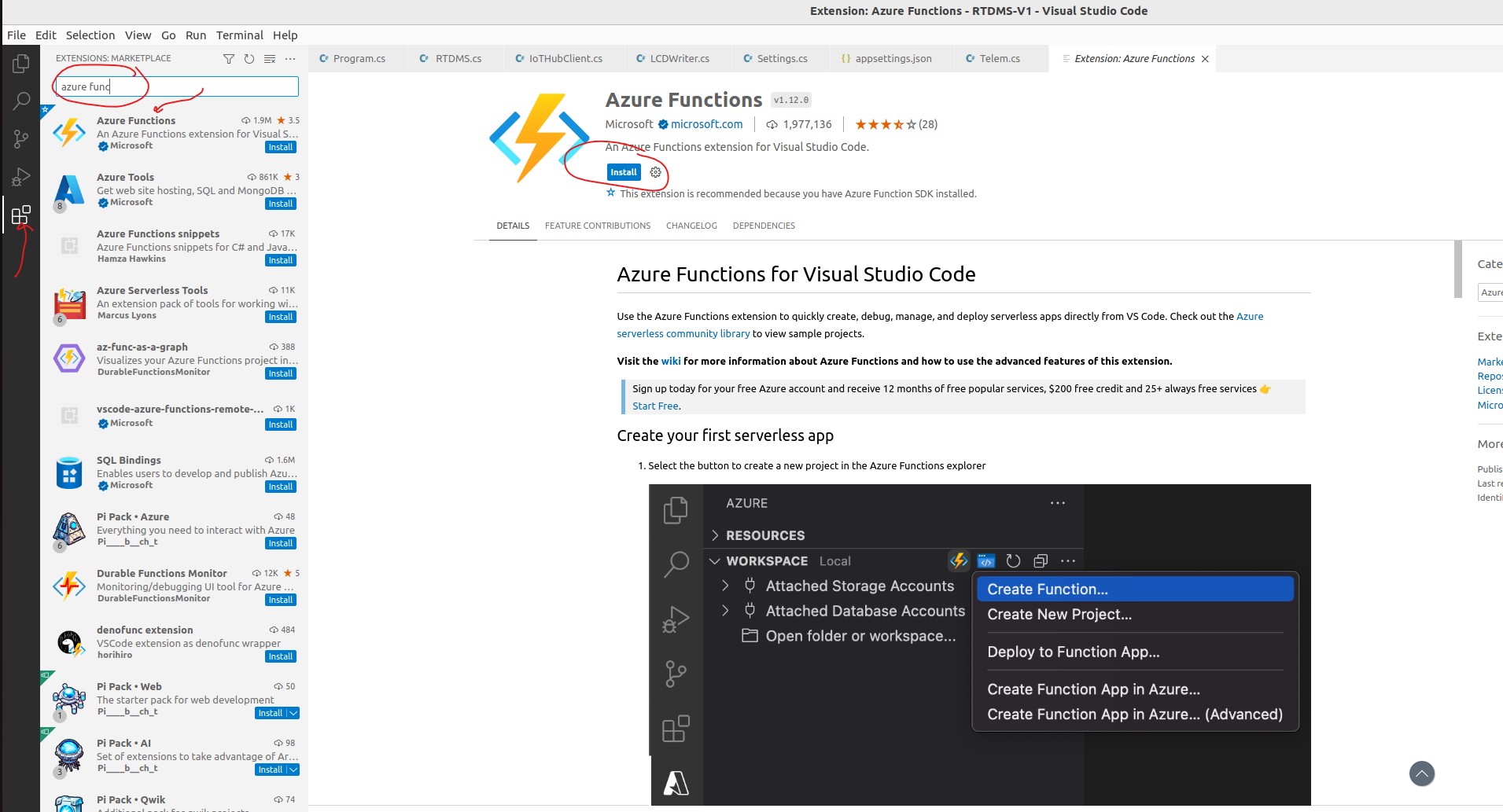The image size is (1503, 812).
Task: Install Azure Tools extension
Action: pos(280,204)
